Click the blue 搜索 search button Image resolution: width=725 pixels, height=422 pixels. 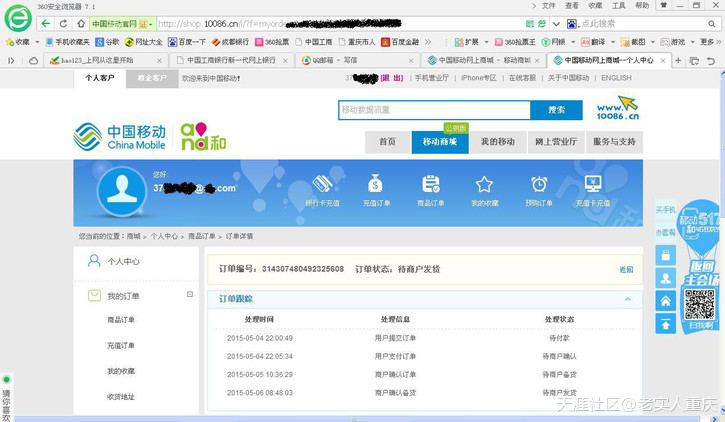[x=556, y=110]
